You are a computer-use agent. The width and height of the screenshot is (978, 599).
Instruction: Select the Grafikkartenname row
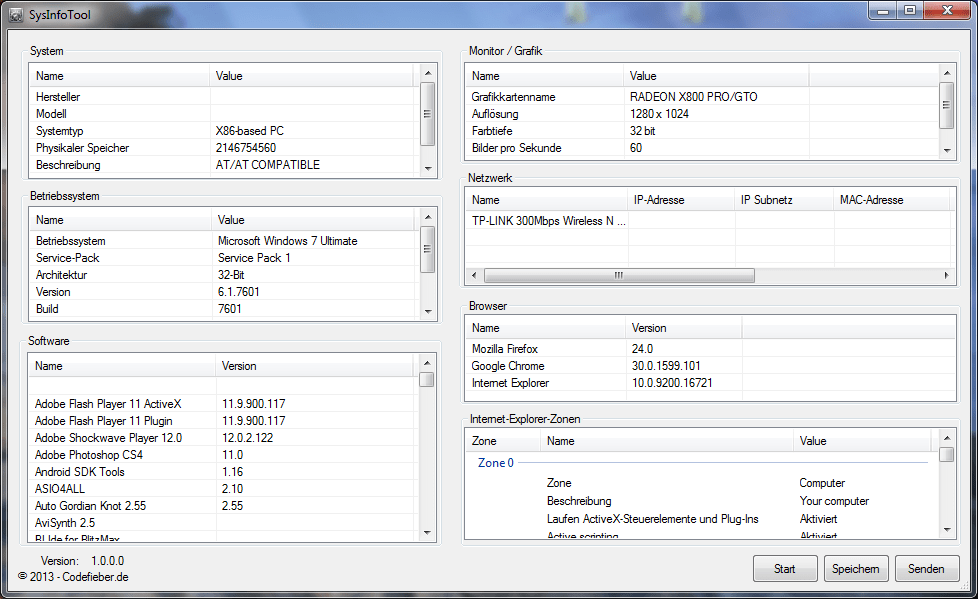tap(702, 97)
